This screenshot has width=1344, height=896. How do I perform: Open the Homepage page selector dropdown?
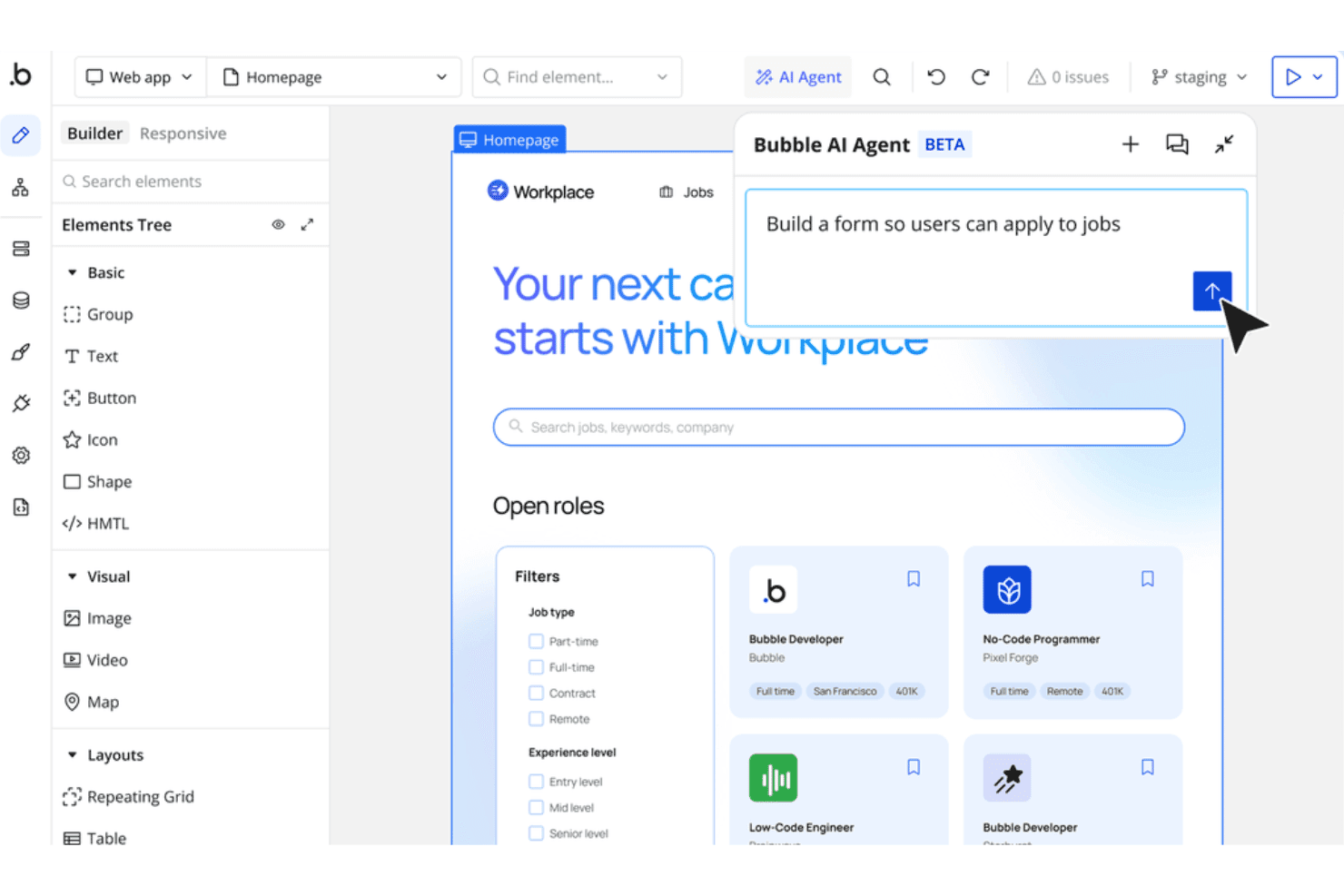click(334, 77)
